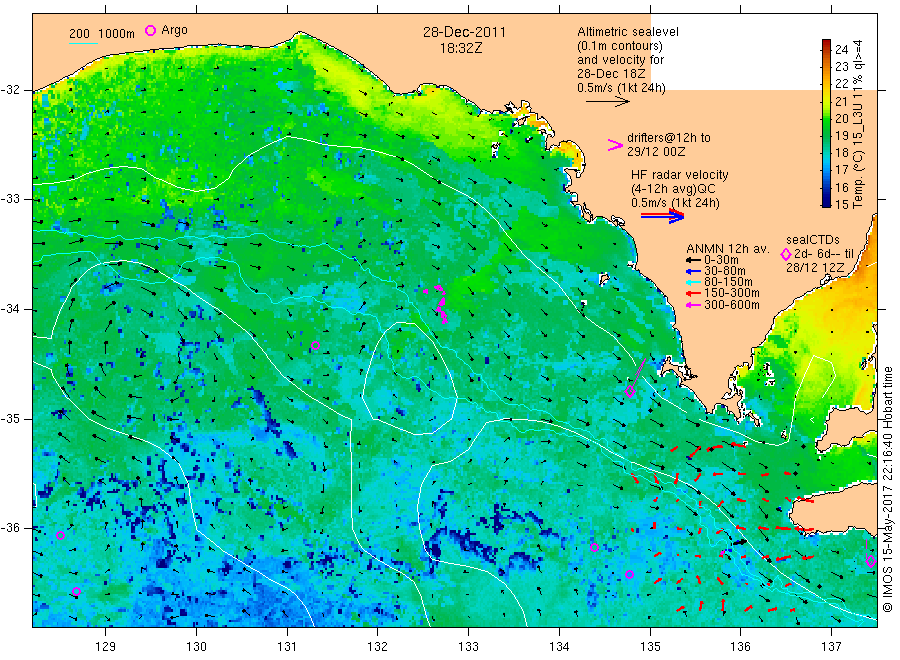
Task: Click the '200 1000m' isobath label
Action: click(x=102, y=33)
